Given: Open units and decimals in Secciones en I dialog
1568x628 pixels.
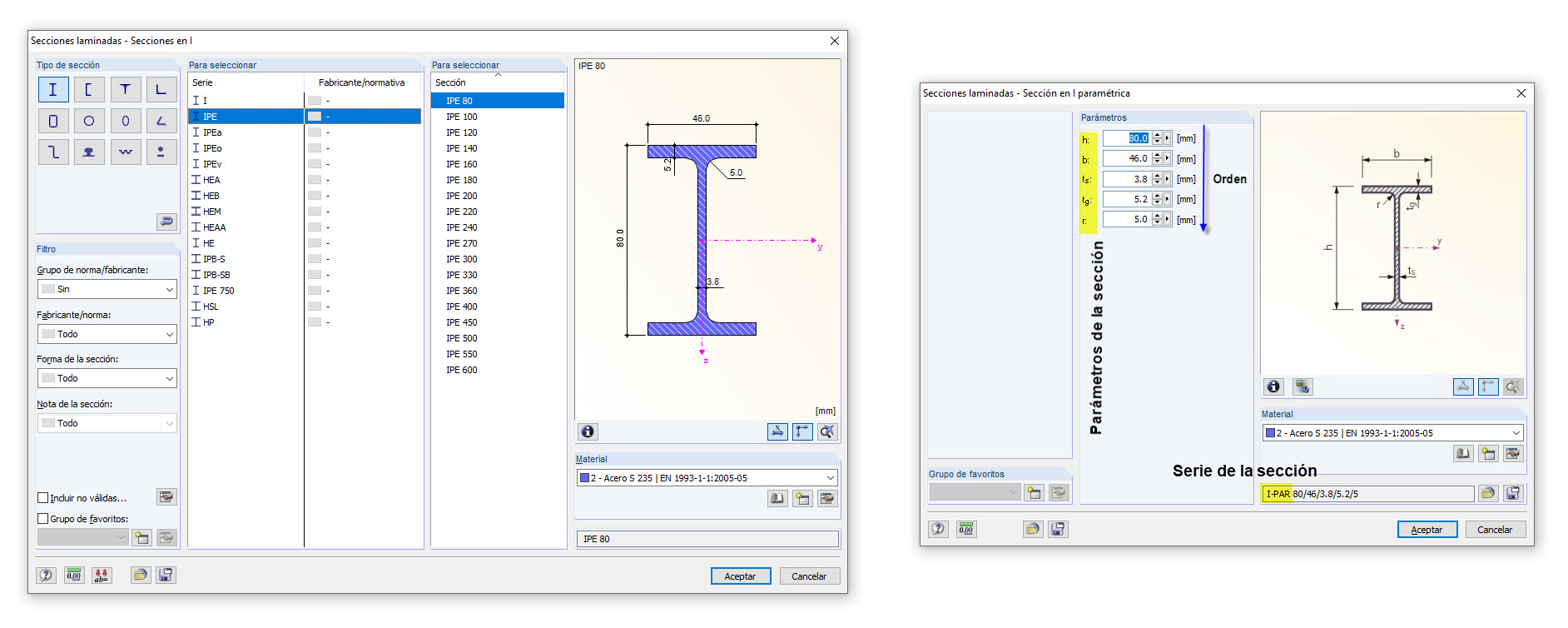Looking at the screenshot, I should [x=74, y=575].
